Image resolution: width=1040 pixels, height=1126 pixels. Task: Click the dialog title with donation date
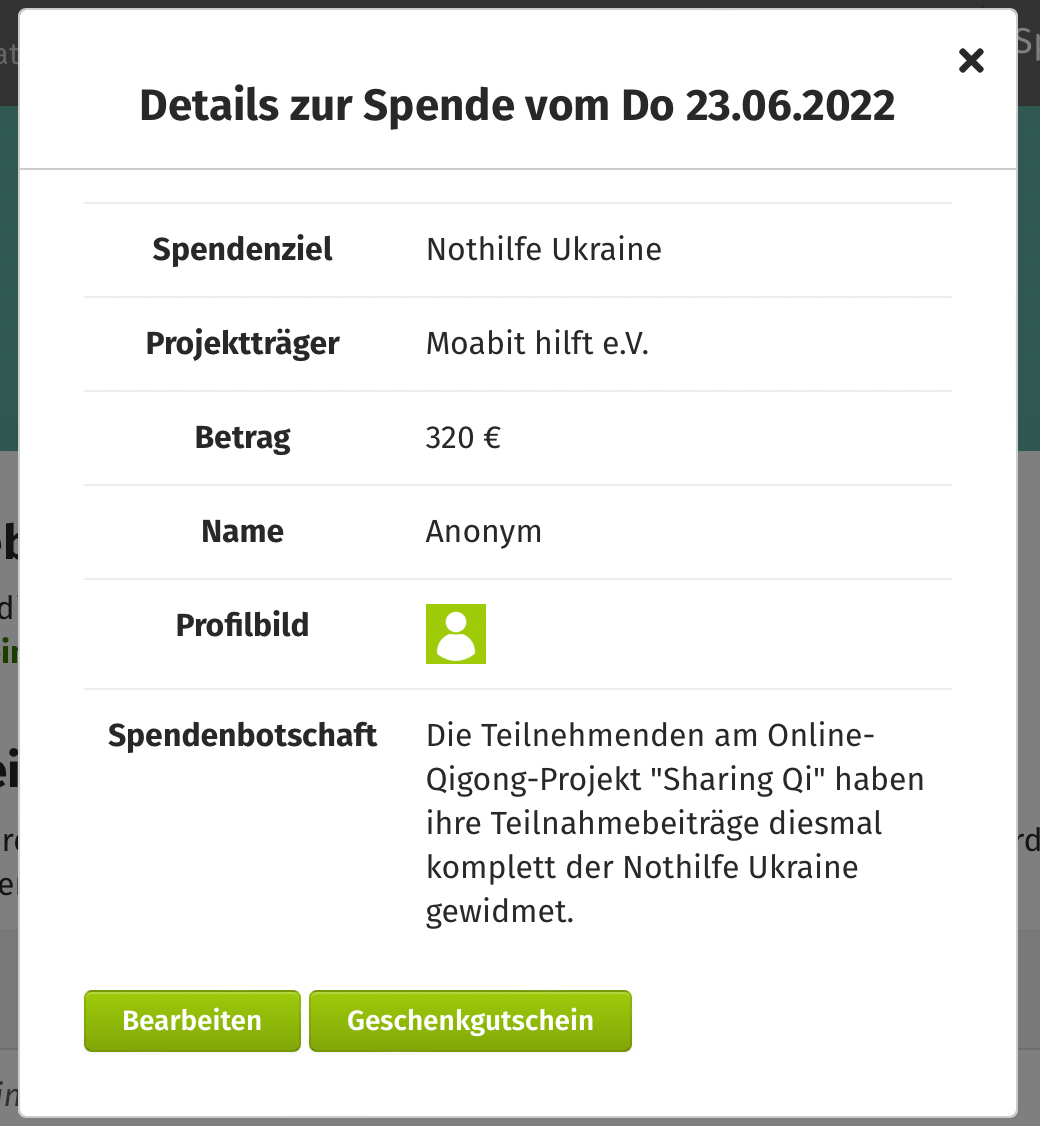517,106
